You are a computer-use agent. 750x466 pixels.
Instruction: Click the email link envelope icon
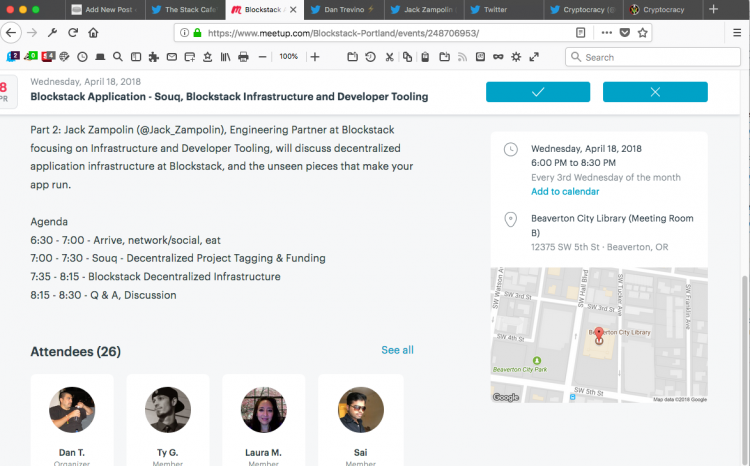point(172,57)
